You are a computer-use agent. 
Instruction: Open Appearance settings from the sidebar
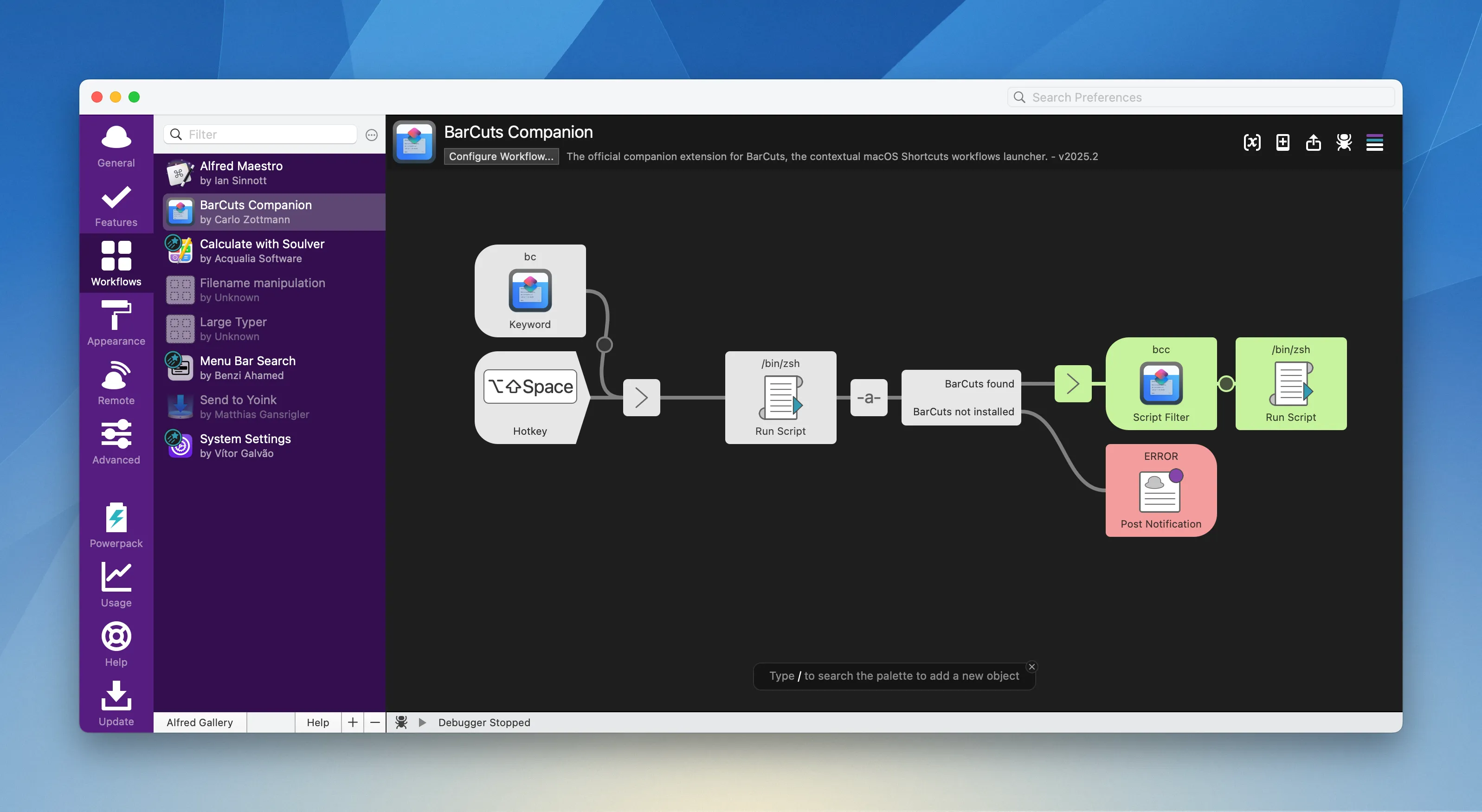point(116,322)
